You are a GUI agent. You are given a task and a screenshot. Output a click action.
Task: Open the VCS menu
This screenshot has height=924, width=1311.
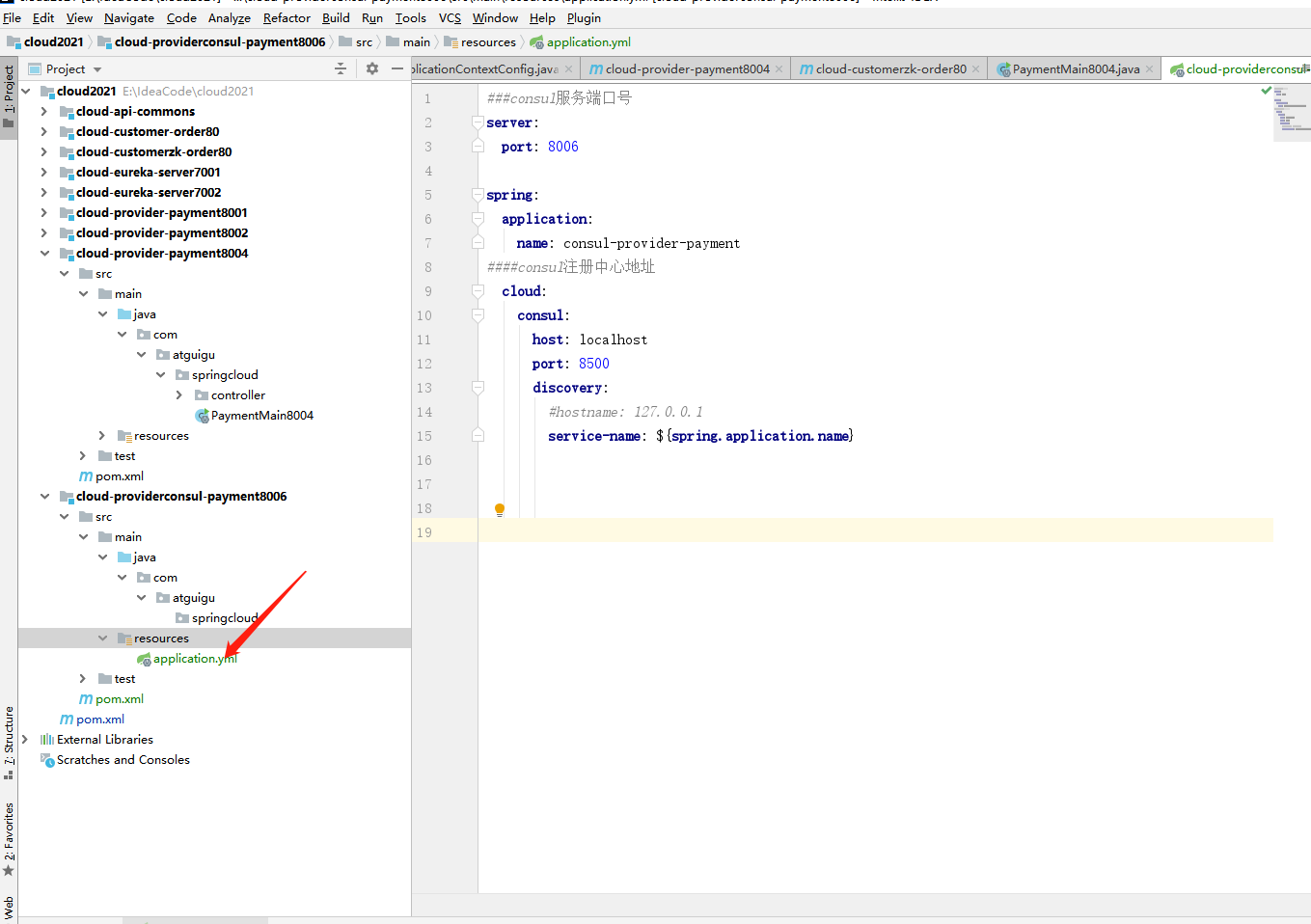(450, 17)
